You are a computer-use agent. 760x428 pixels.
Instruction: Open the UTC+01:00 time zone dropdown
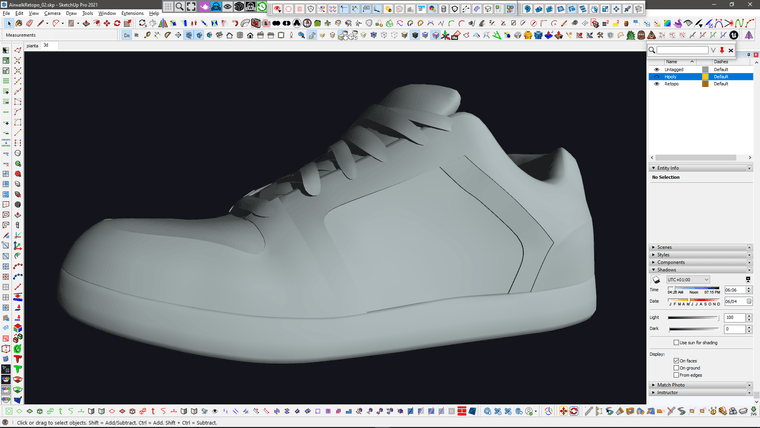click(x=687, y=279)
